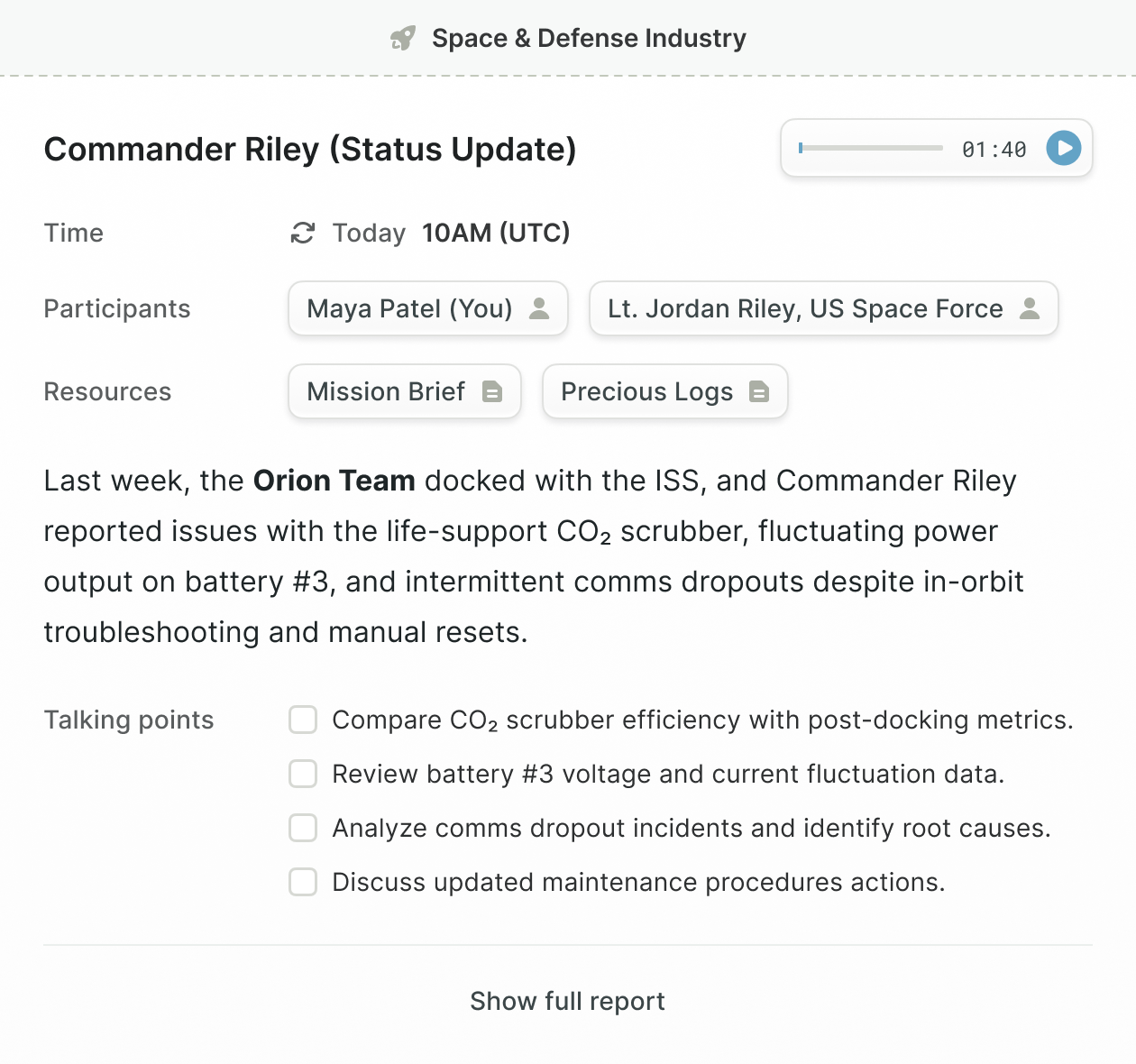Select the Maya Patel (You) participant chip
1136x1064 pixels.
tap(428, 308)
